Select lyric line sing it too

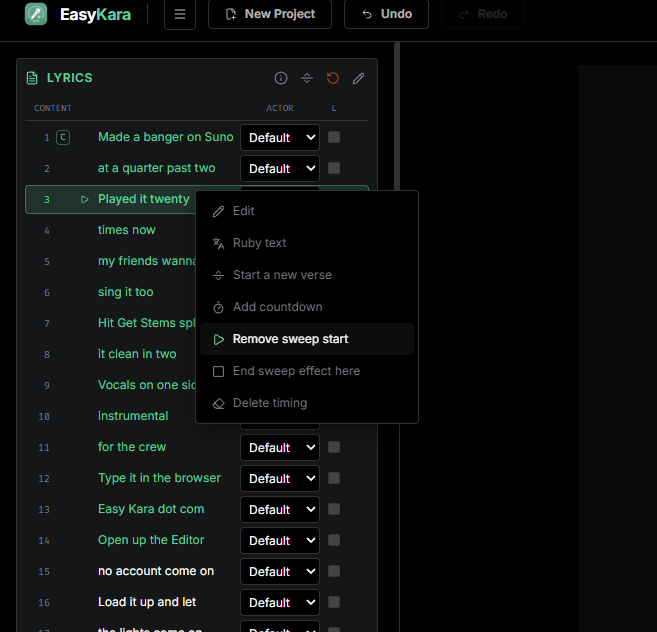click(125, 292)
